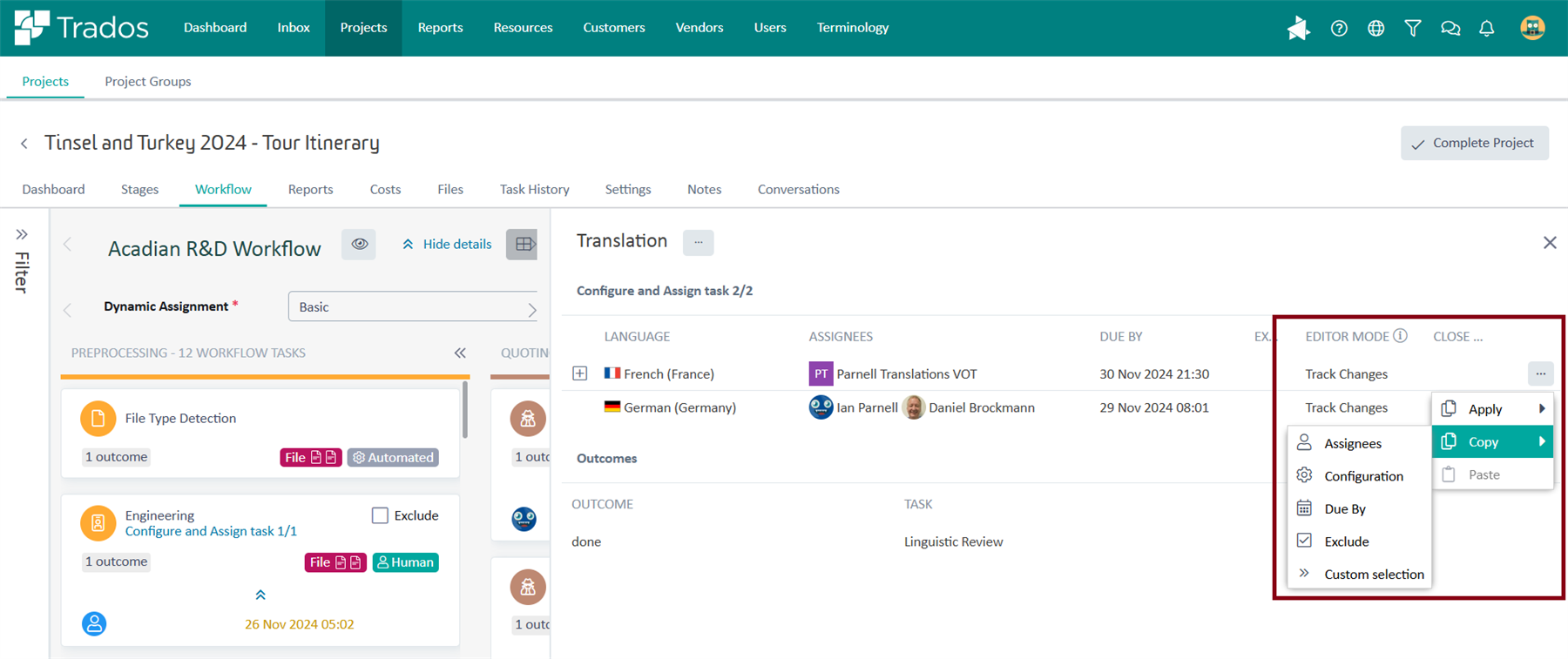
Task: Click Hide details to collapse workflow details
Action: coord(447,245)
